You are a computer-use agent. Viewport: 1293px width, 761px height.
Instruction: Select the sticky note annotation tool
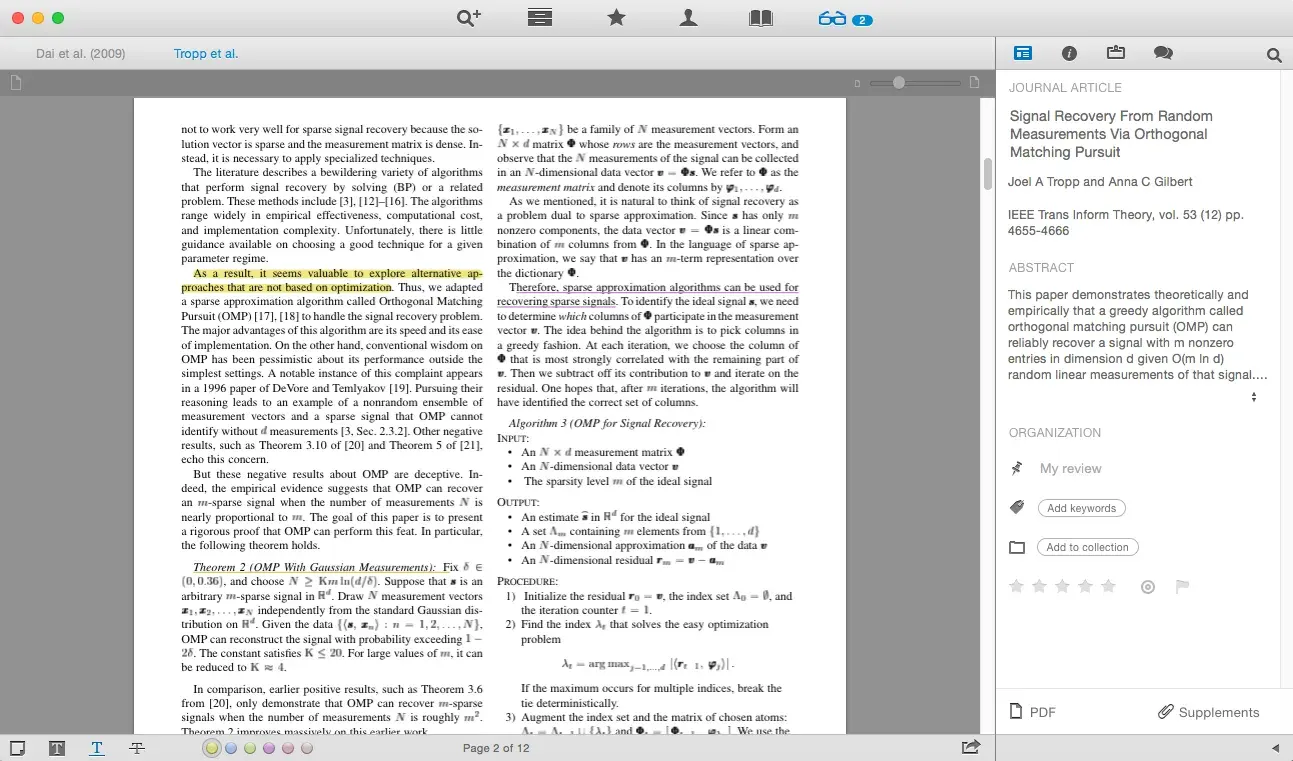(18, 748)
